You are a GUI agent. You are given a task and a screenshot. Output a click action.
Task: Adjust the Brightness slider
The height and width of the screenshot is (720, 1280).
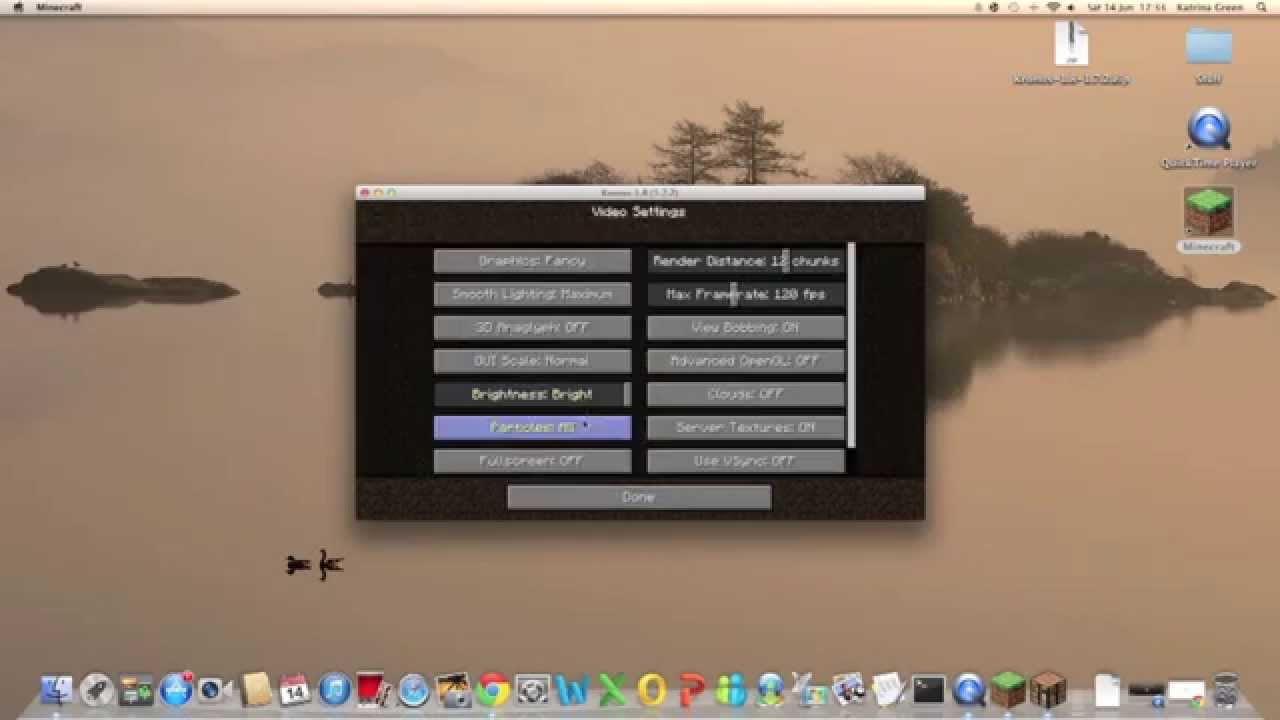click(x=532, y=394)
